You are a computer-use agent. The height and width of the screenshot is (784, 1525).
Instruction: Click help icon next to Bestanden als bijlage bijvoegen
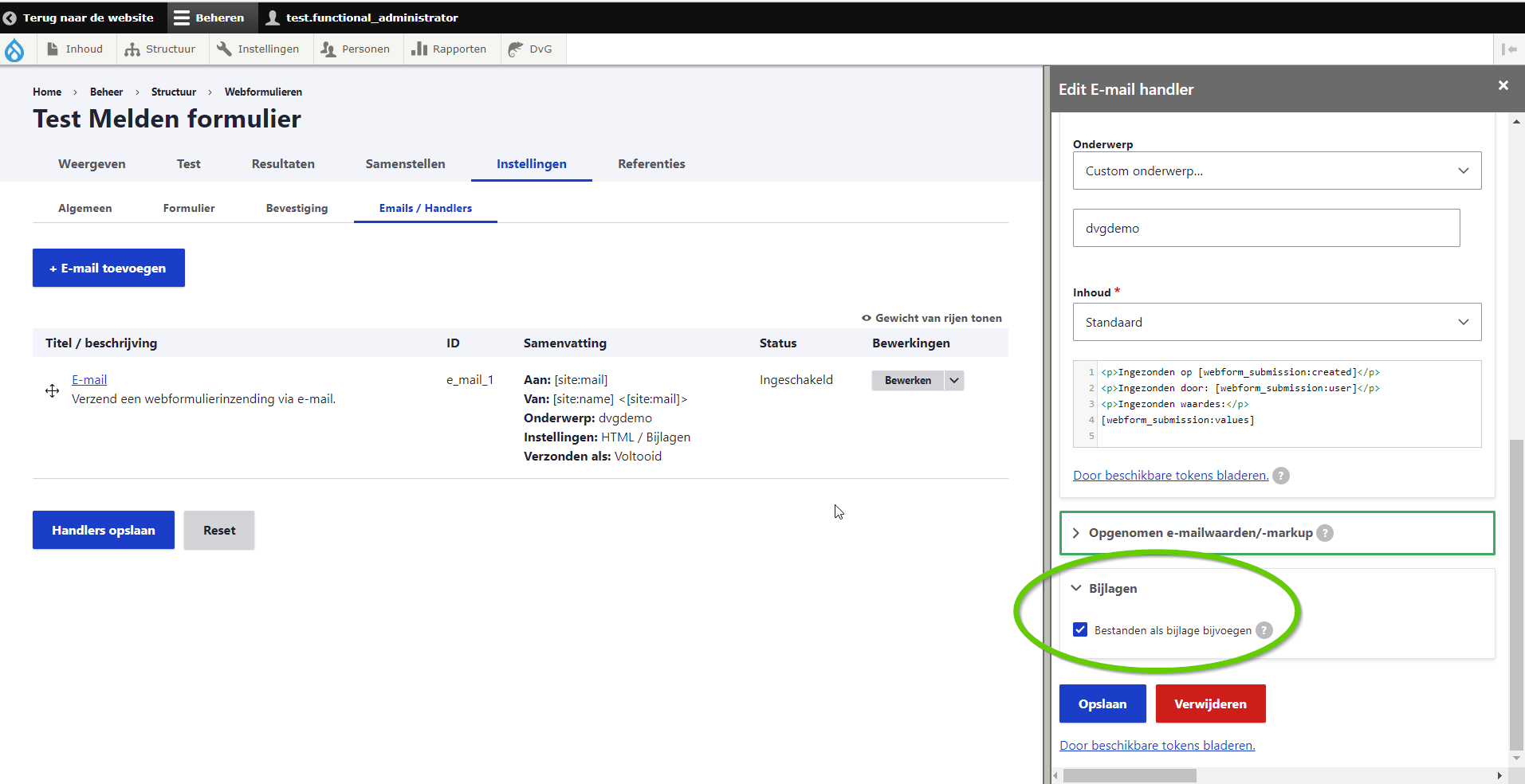coord(1264,630)
